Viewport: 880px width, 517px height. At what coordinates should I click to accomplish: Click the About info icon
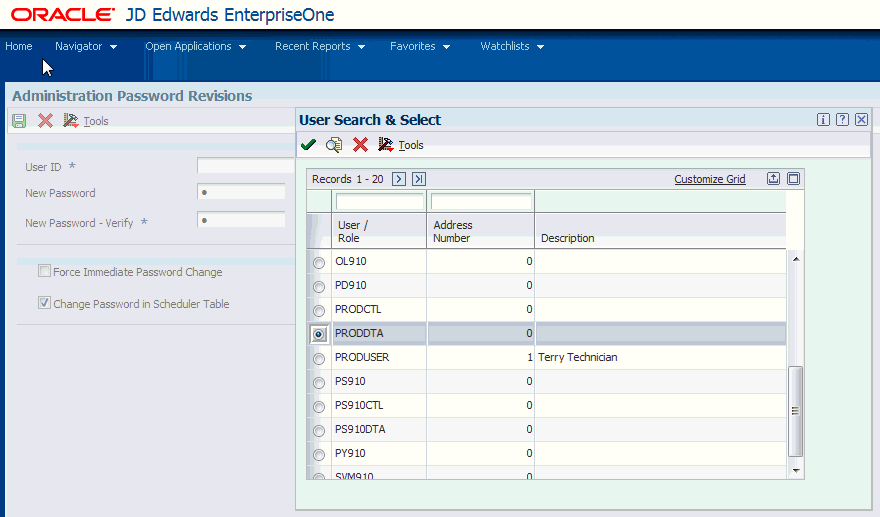click(823, 120)
